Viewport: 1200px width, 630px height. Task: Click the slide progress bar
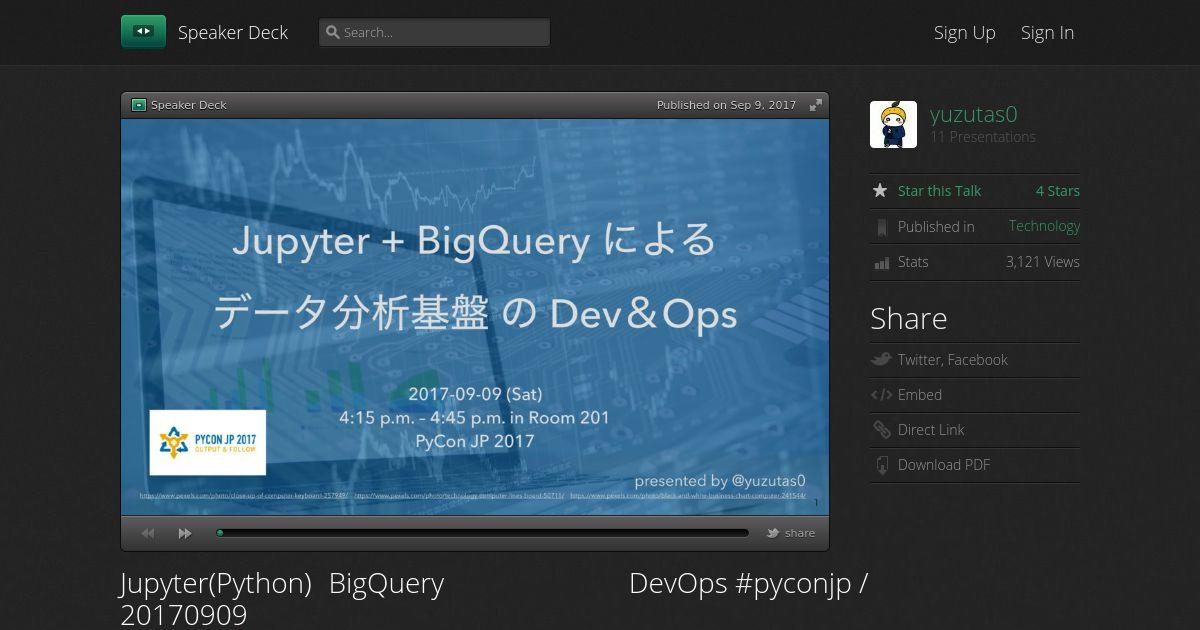[483, 533]
